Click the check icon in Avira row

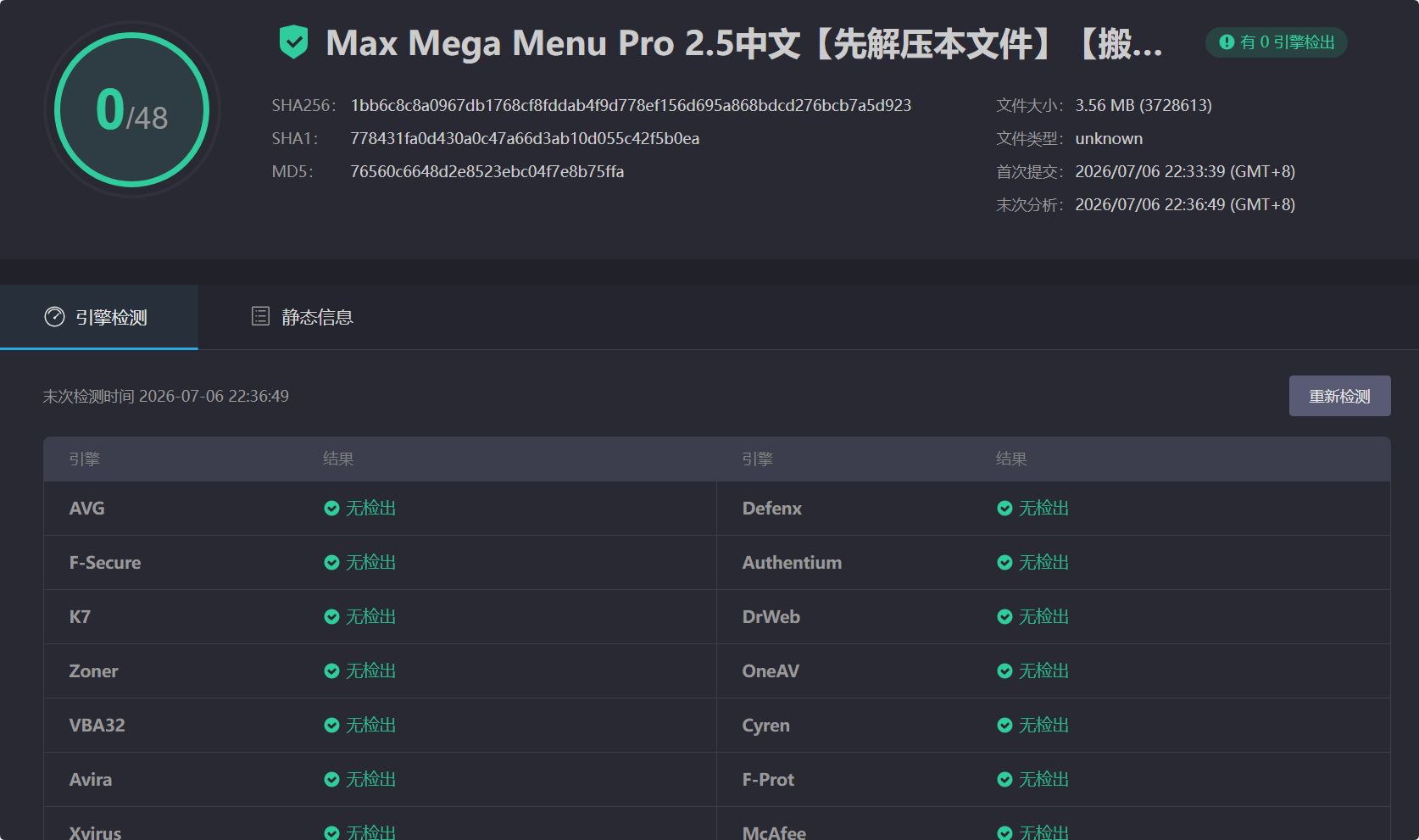[x=331, y=779]
